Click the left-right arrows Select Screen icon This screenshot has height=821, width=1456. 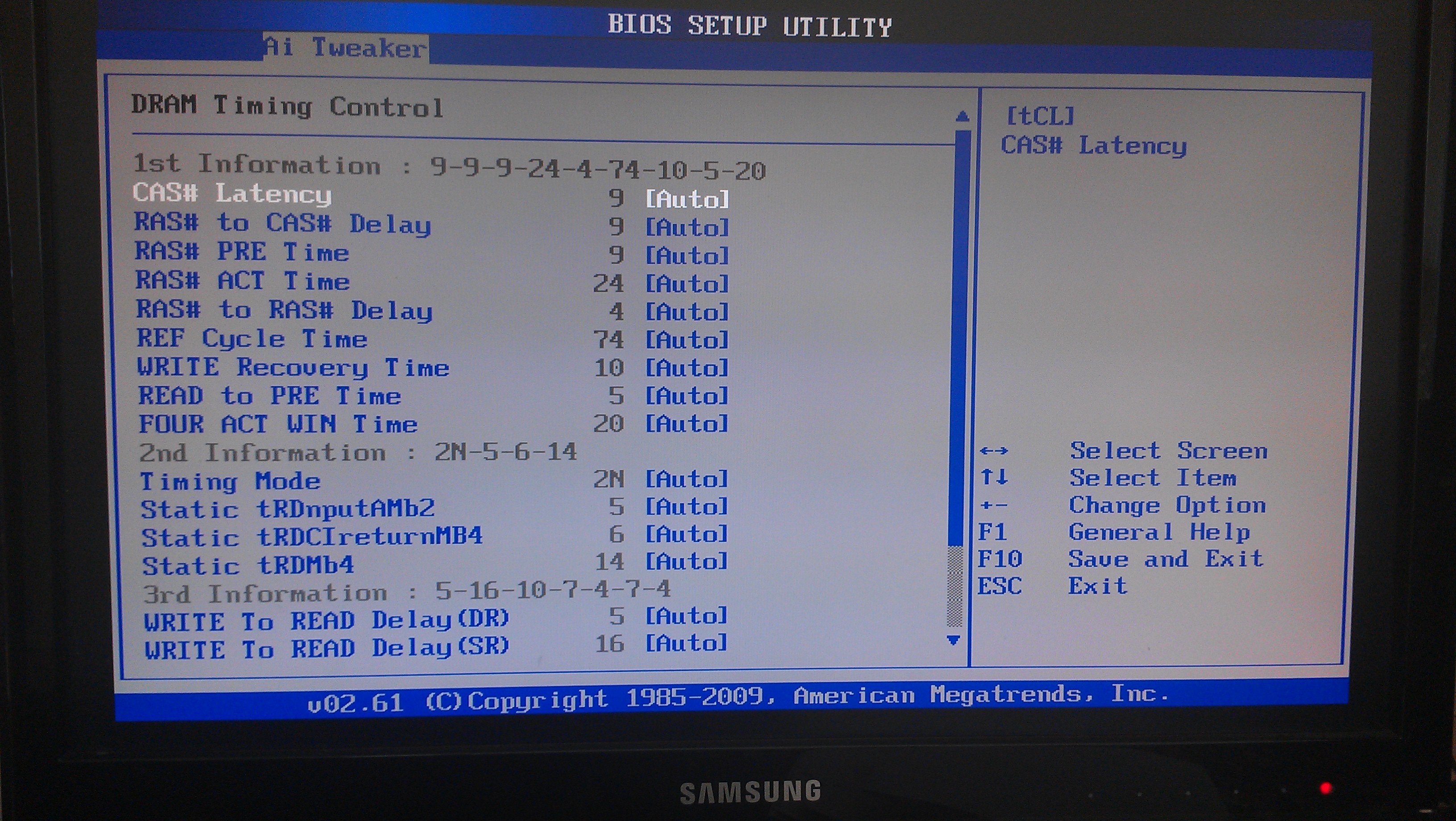994,451
